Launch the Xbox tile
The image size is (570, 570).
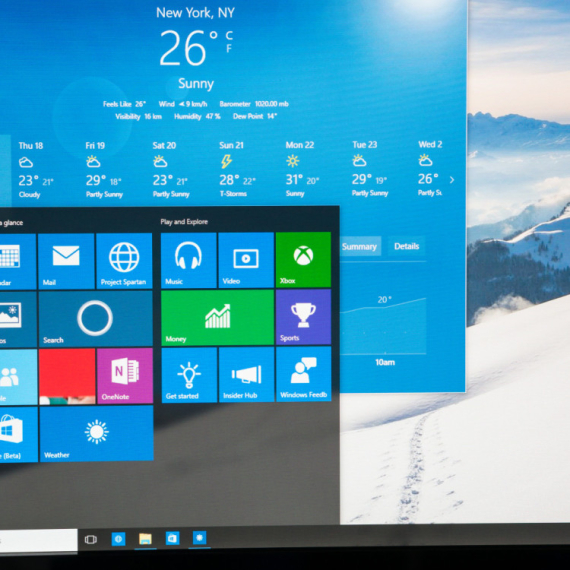(304, 260)
